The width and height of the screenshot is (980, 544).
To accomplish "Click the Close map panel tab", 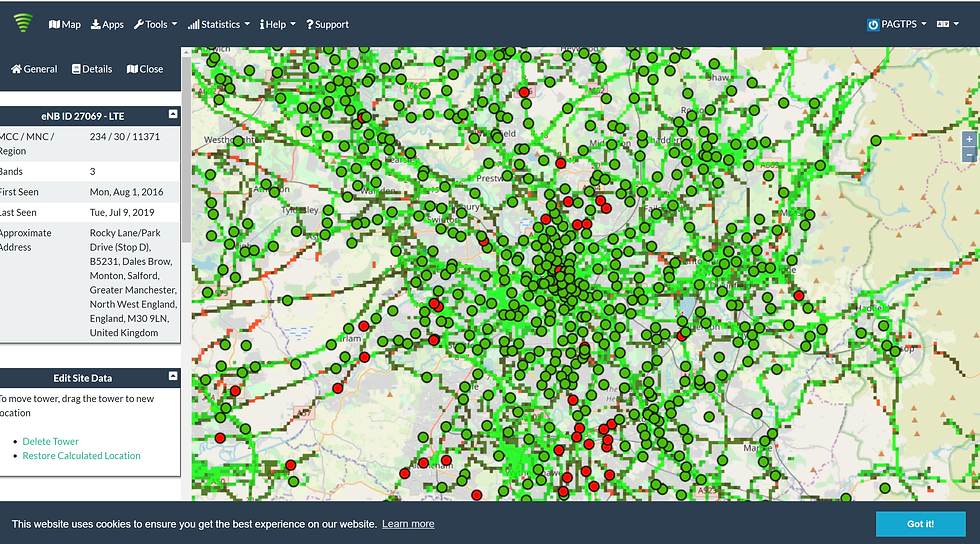I will click(145, 69).
